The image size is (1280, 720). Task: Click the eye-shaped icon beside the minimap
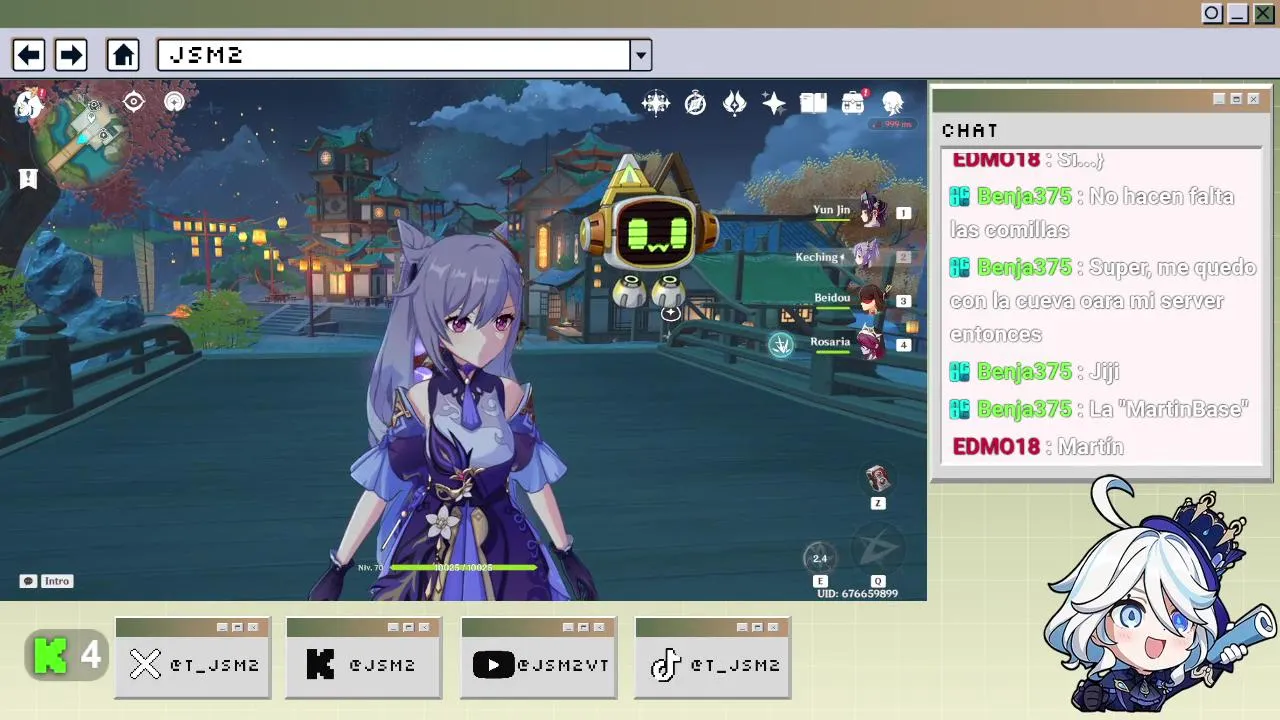coord(134,101)
